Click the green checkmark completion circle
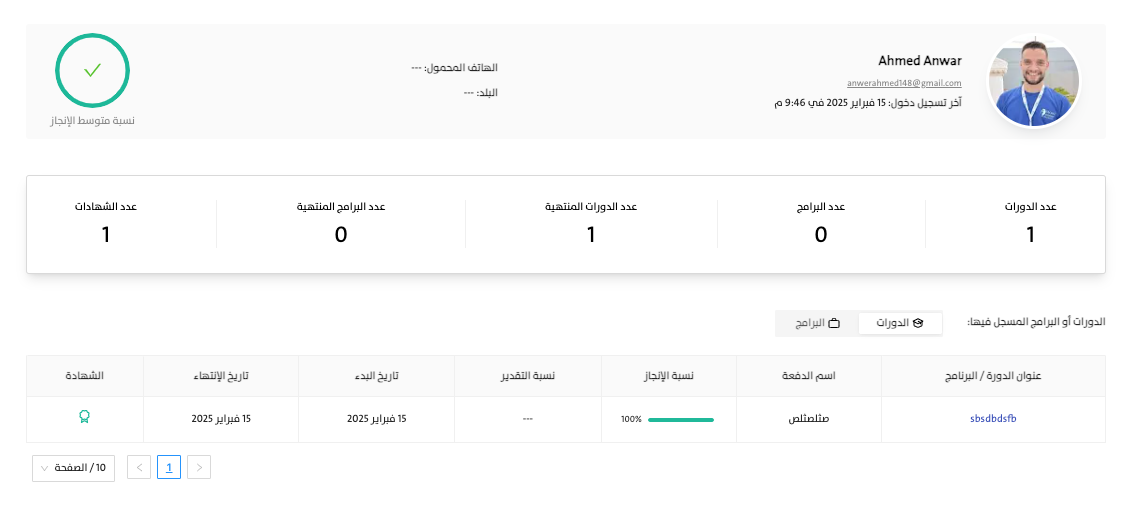1139x508 pixels. click(93, 71)
